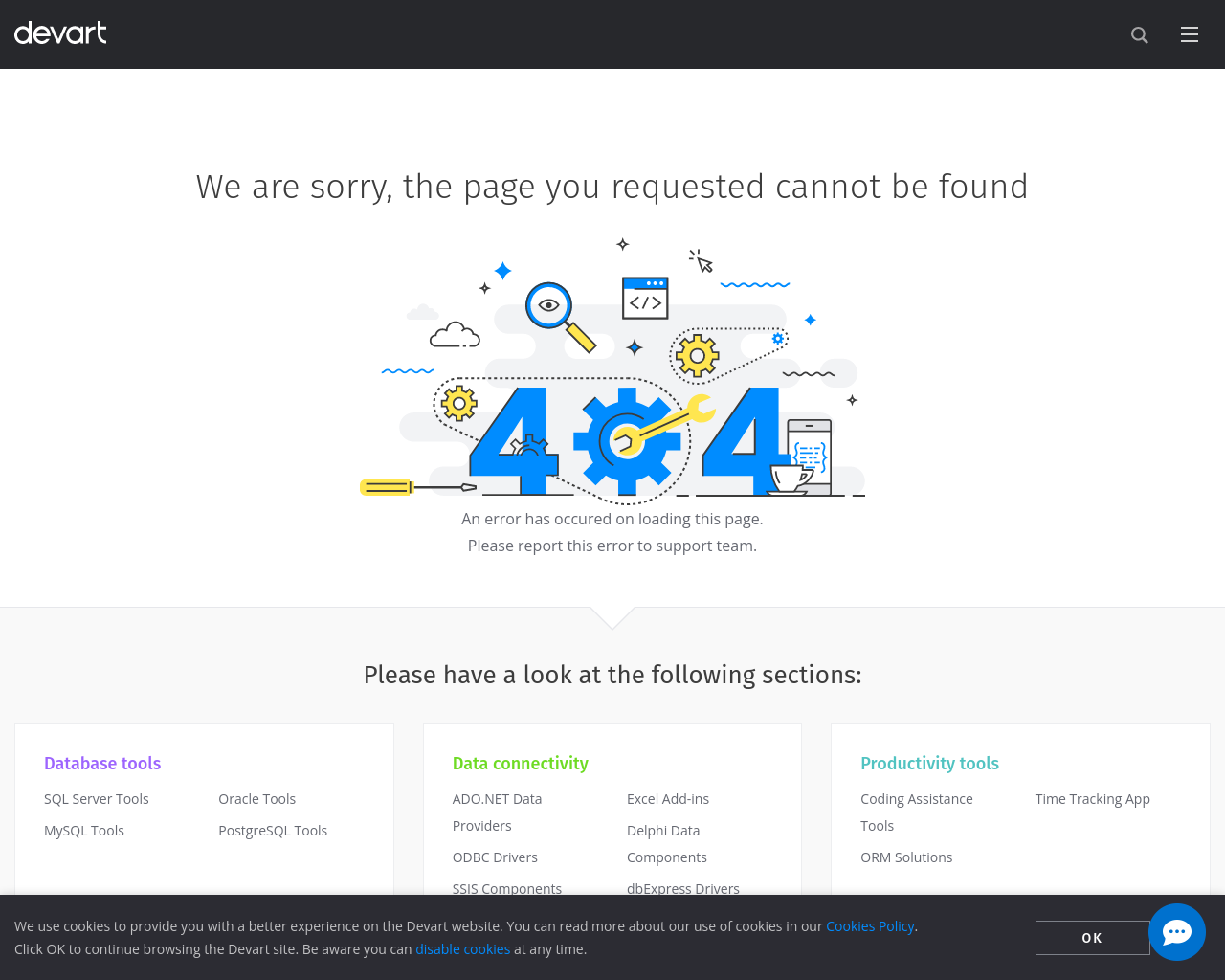
Task: Go to Time Tracking App
Action: [1092, 799]
